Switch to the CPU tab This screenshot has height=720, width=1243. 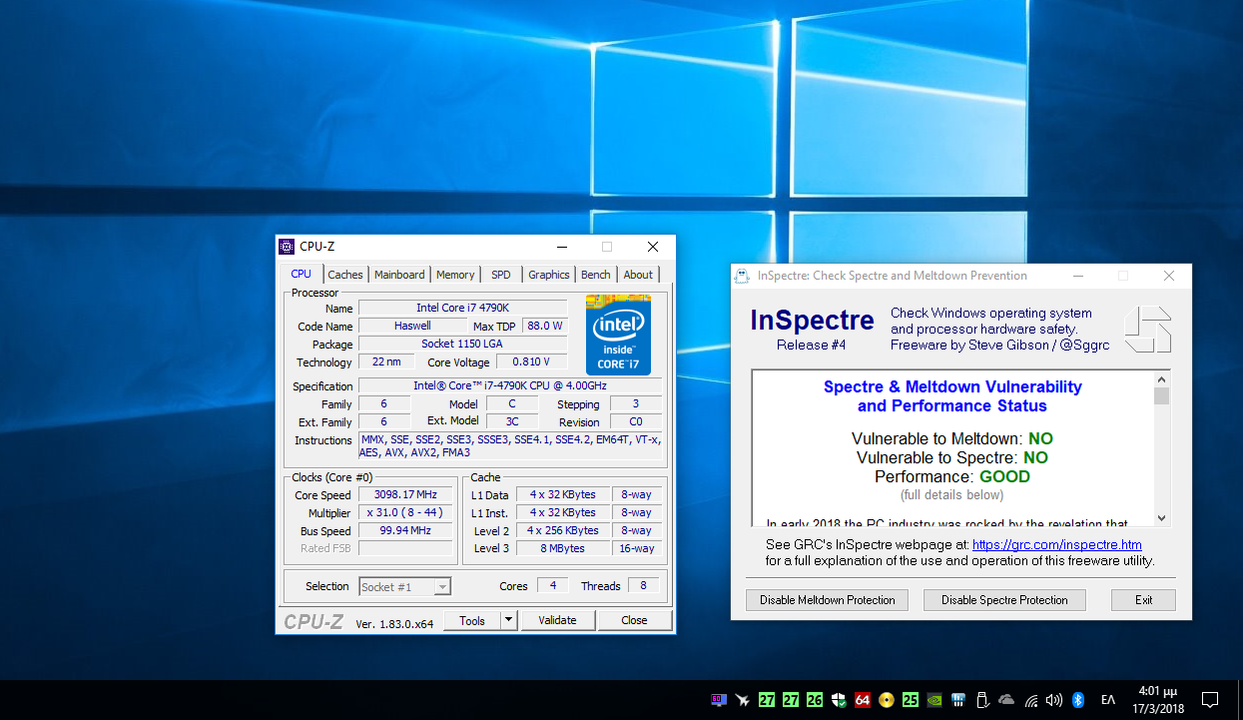pos(301,274)
